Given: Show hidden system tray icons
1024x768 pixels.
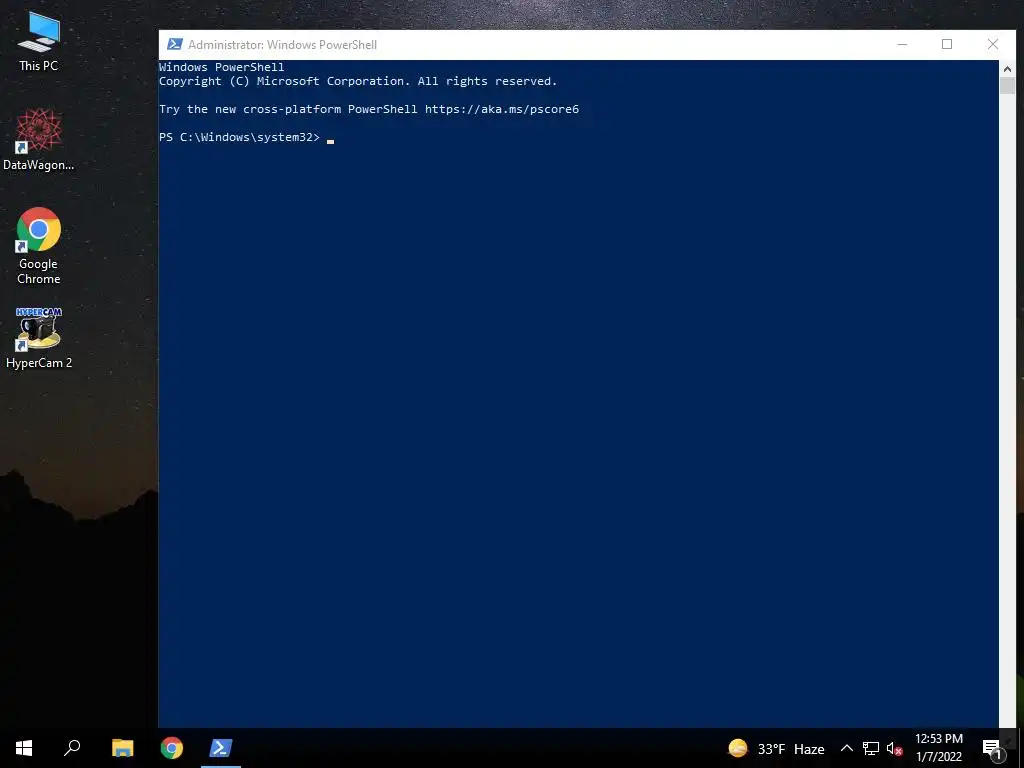Looking at the screenshot, I should coord(846,748).
